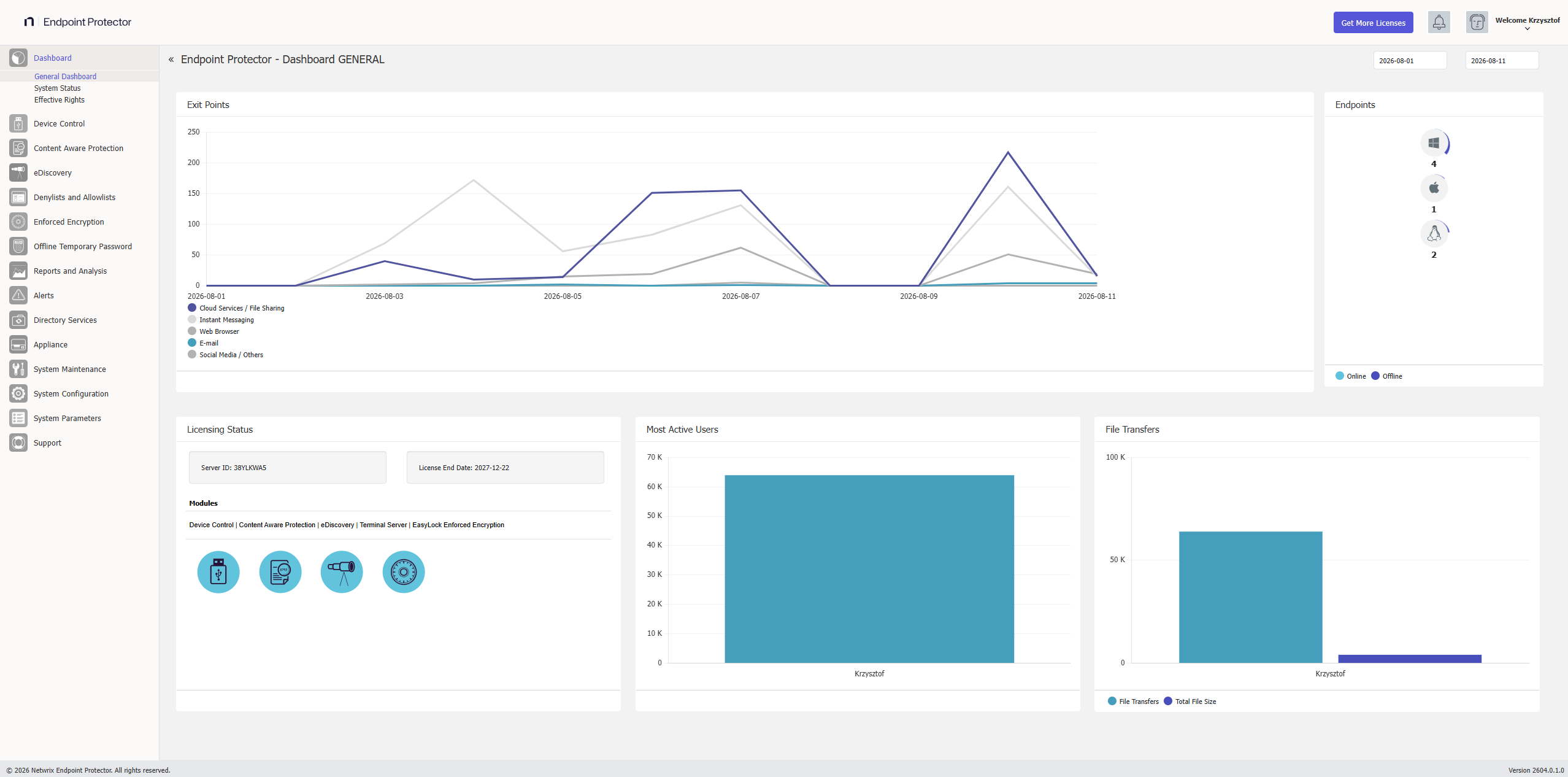The height and width of the screenshot is (777, 1568).
Task: Click the Denylists and Allowlists sidebar icon
Action: point(18,197)
